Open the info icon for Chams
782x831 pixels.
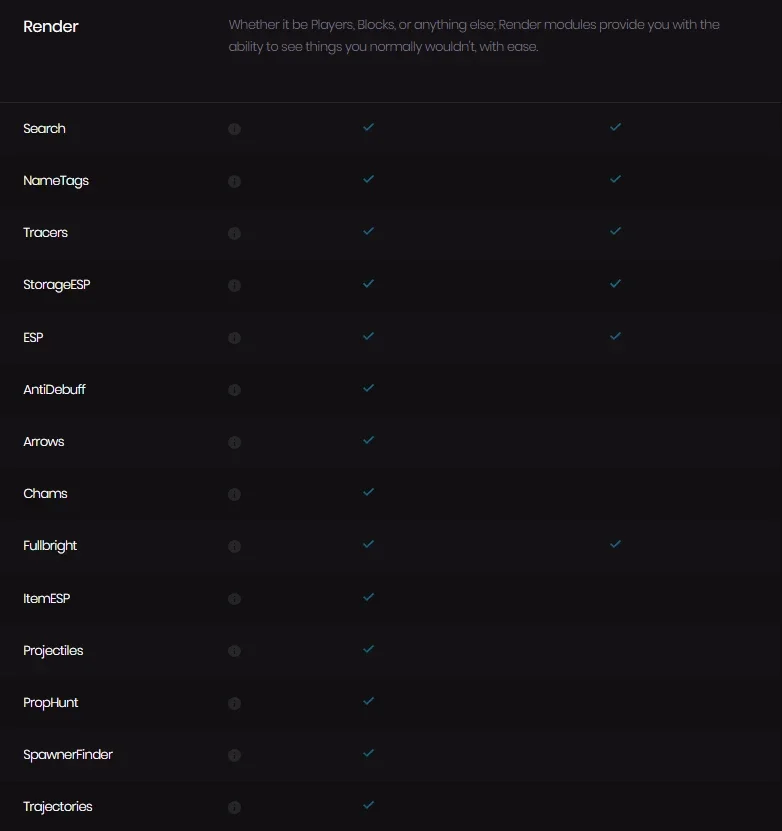tap(234, 494)
